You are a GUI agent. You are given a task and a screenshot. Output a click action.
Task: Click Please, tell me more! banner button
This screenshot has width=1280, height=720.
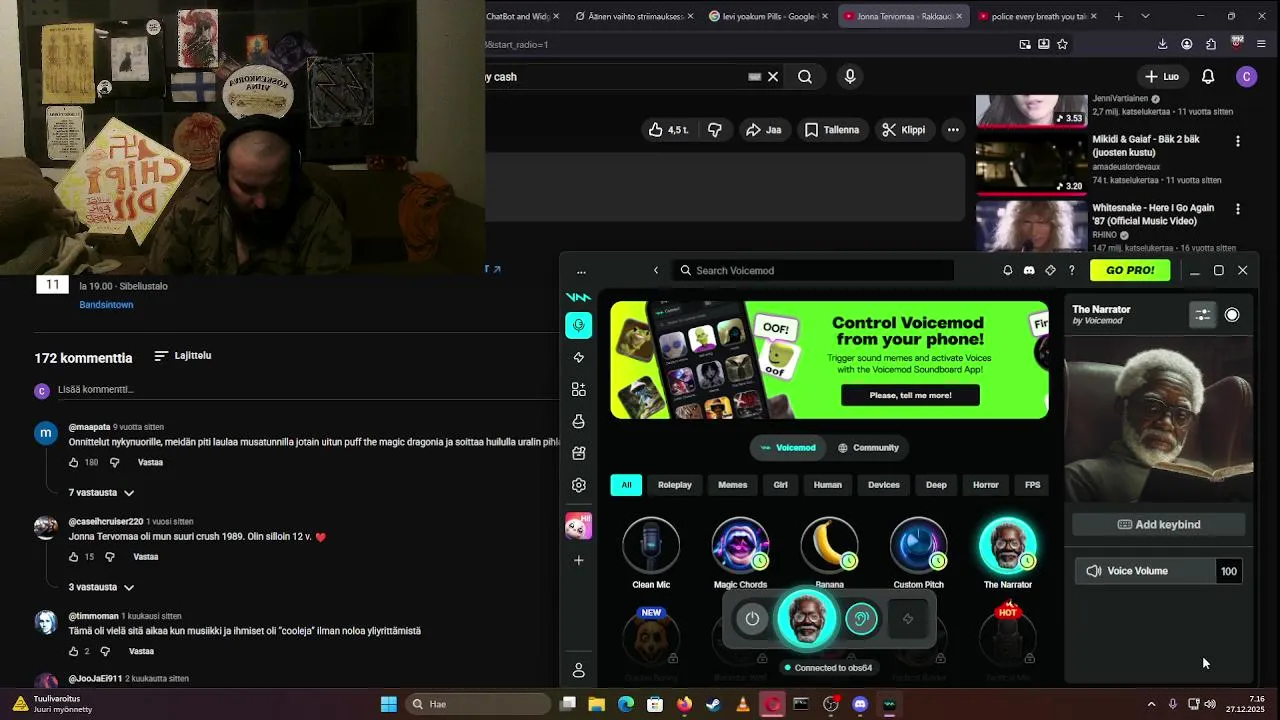(910, 395)
